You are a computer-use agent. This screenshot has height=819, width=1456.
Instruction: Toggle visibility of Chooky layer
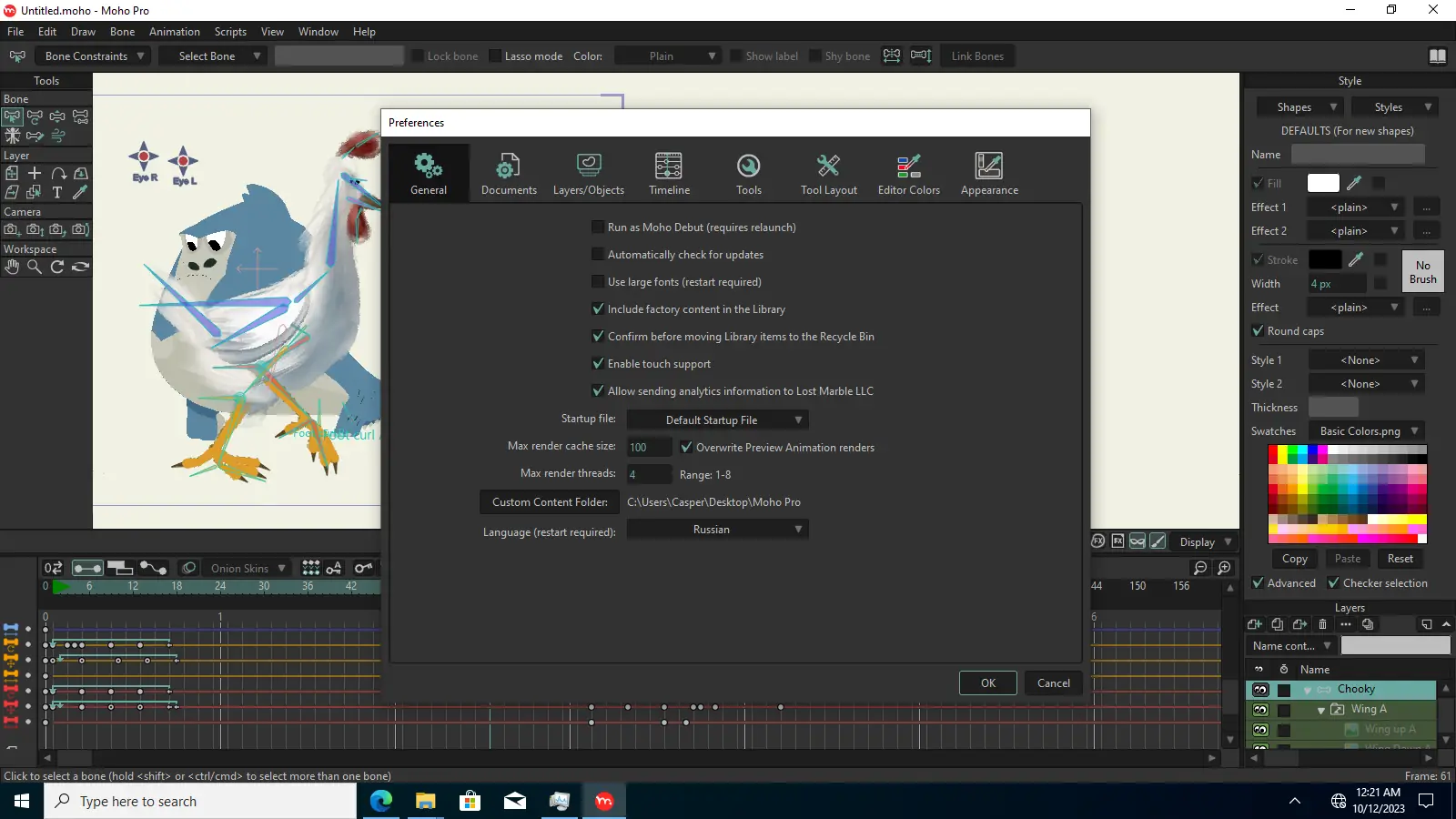(x=1260, y=690)
